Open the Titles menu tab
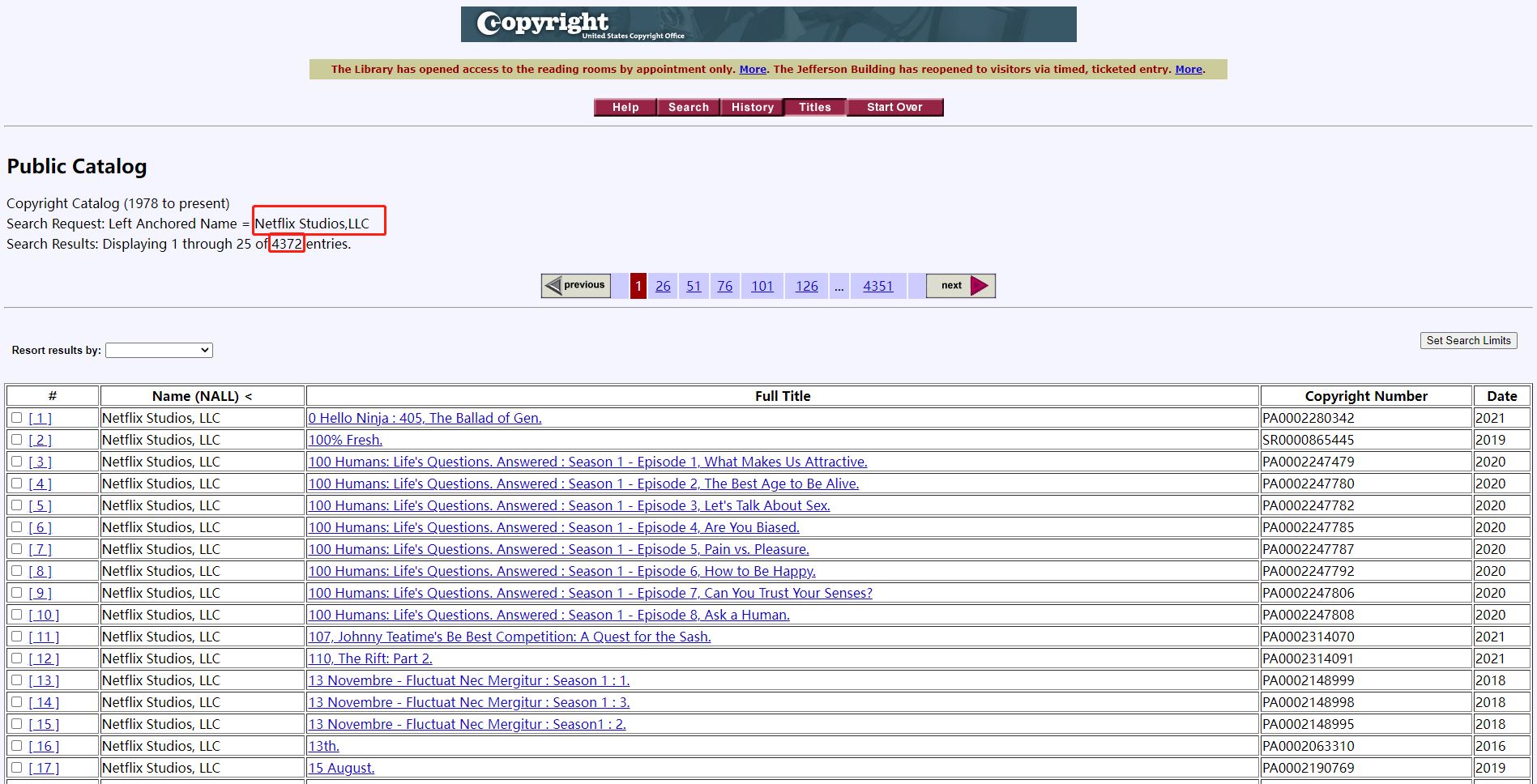The image size is (1537, 784). tap(815, 107)
